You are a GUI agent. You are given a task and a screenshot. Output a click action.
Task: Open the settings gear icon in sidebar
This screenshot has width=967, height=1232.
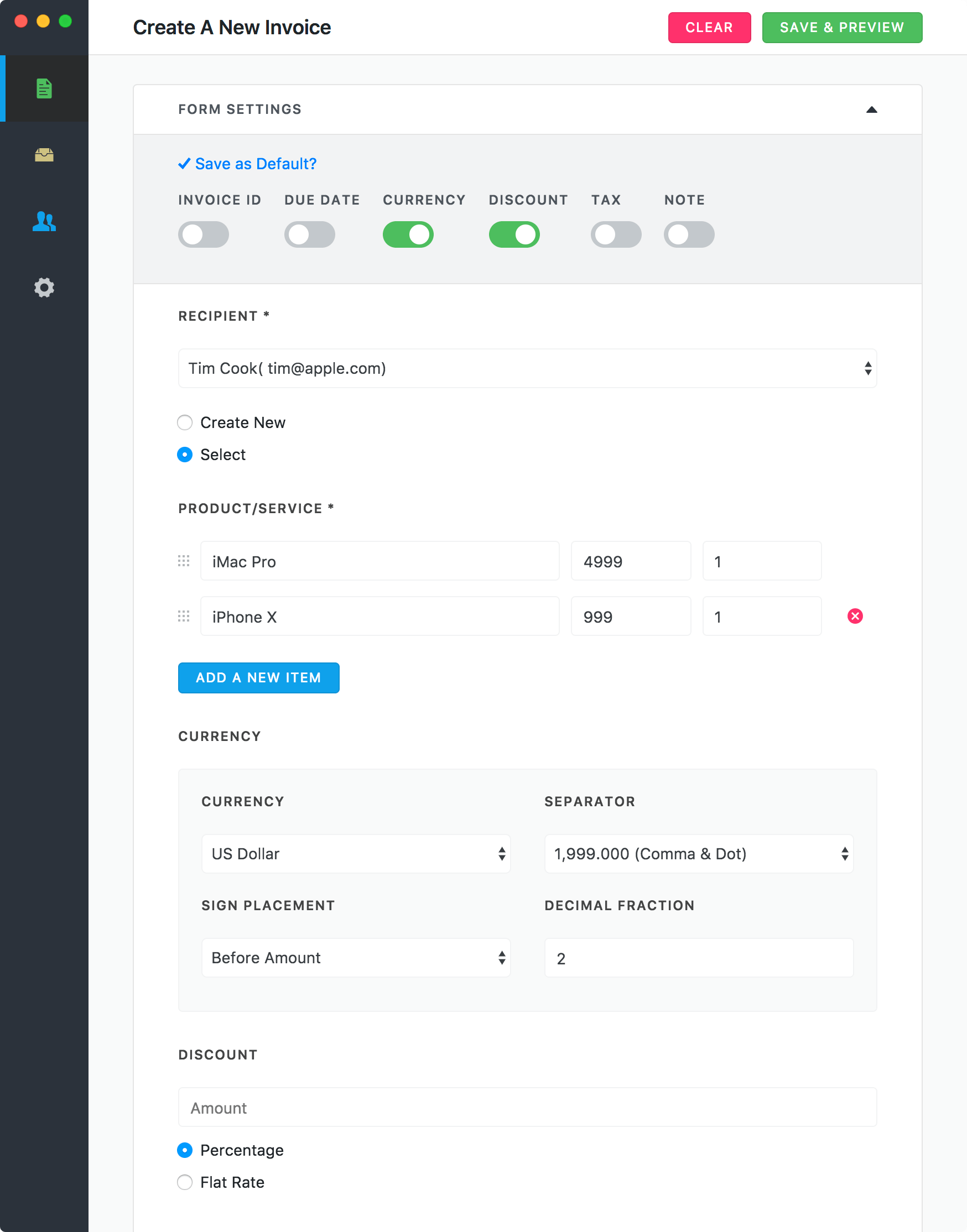44,288
